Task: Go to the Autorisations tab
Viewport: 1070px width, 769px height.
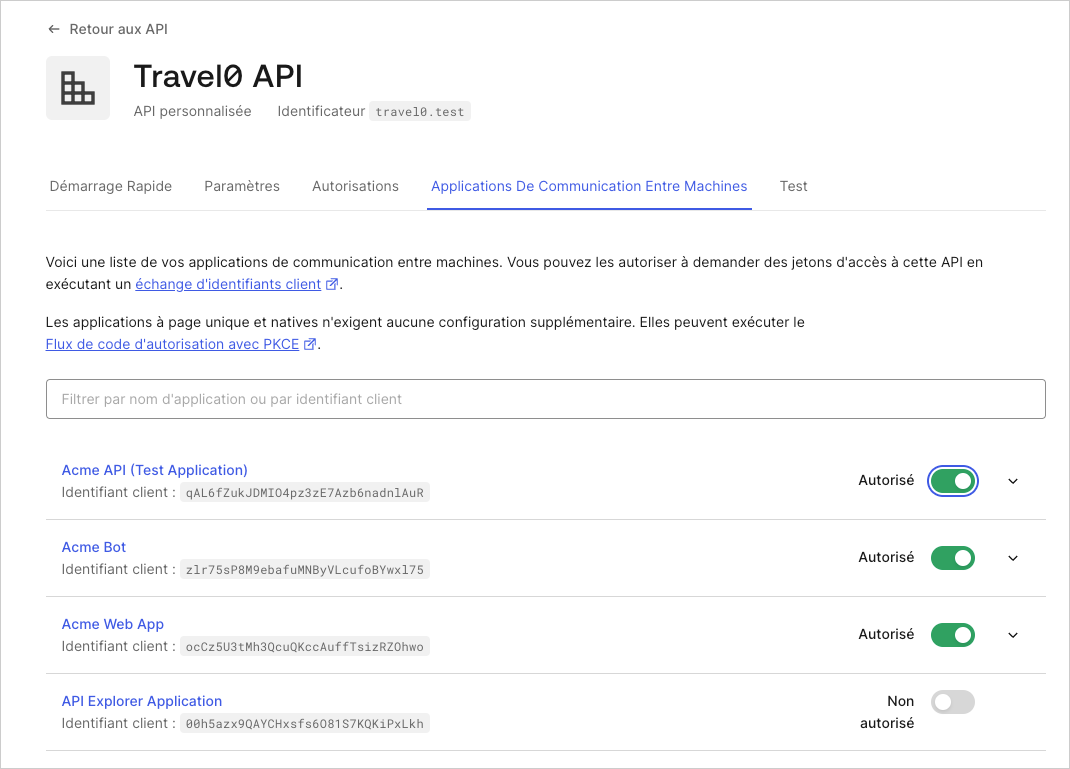Action: tap(356, 186)
